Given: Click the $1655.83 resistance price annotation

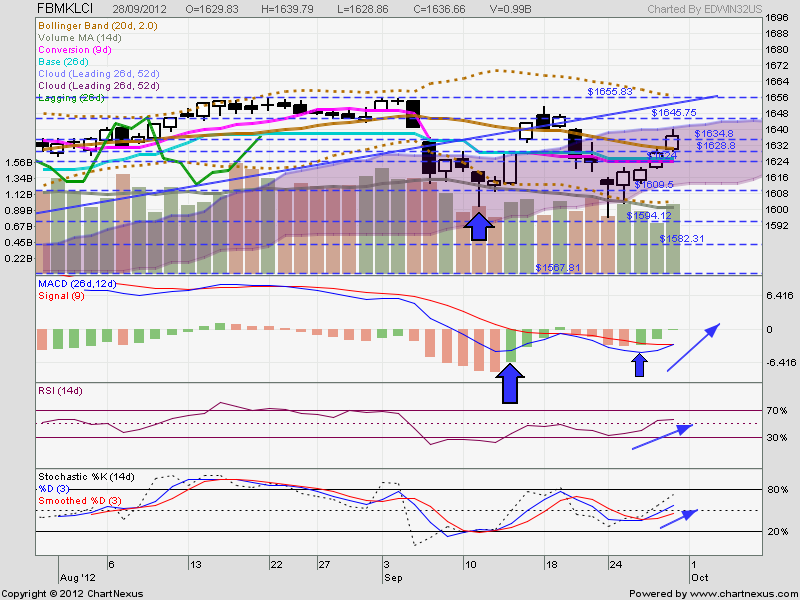Looking at the screenshot, I should pos(609,92).
